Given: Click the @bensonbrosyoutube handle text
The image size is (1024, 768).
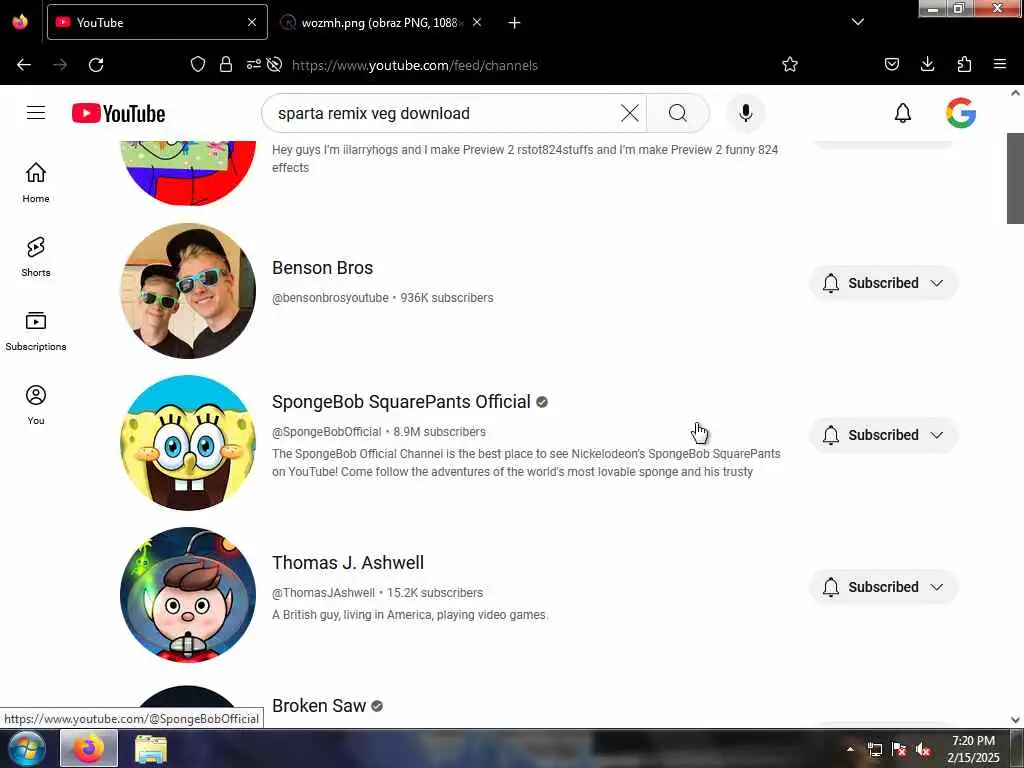Looking at the screenshot, I should pos(330,298).
